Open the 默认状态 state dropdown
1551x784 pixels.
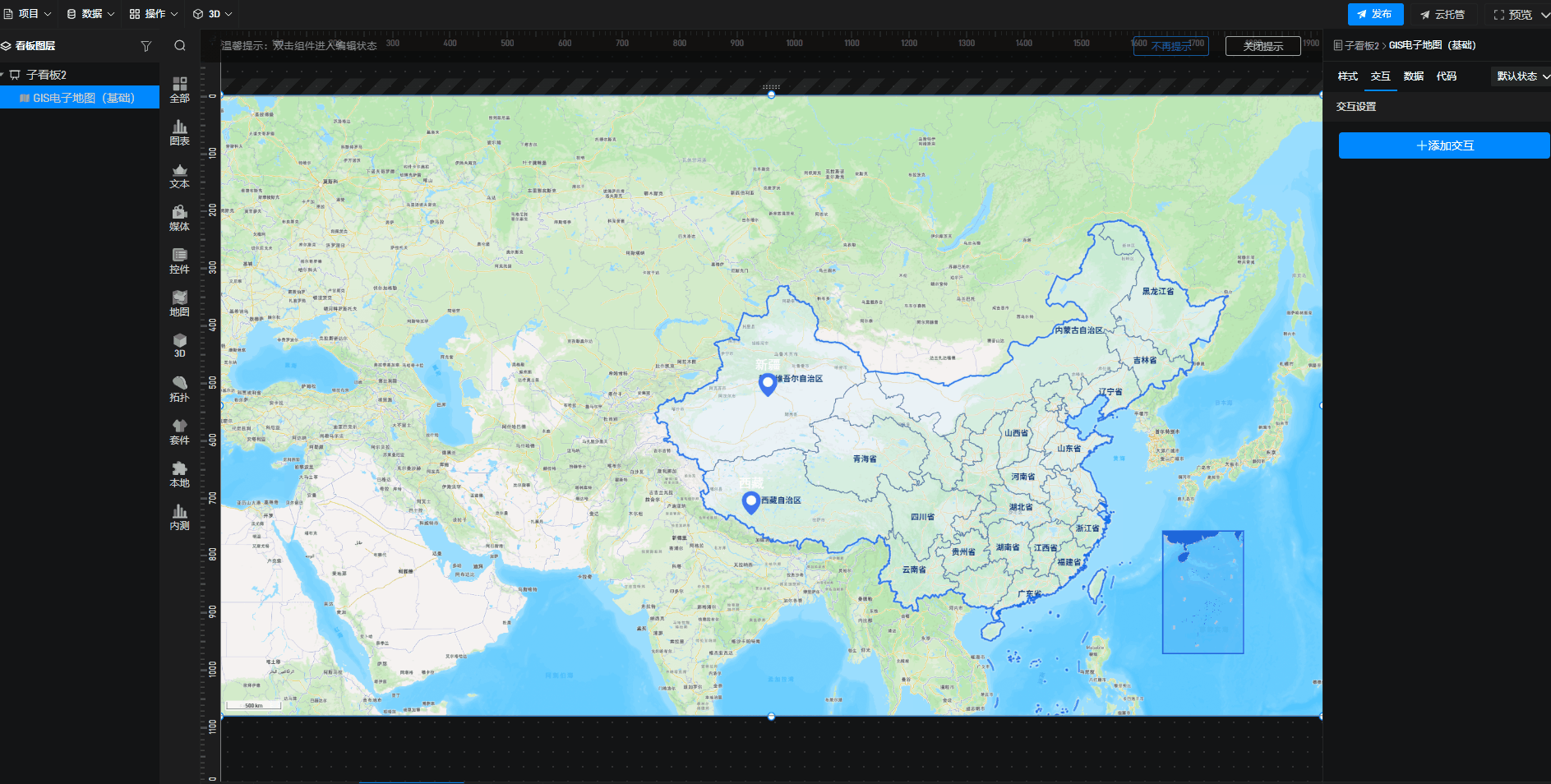coord(1521,76)
